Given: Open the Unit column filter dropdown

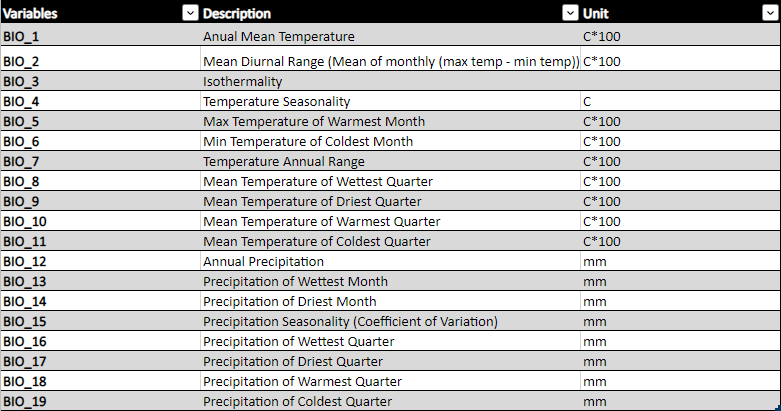Looking at the screenshot, I should [x=770, y=13].
